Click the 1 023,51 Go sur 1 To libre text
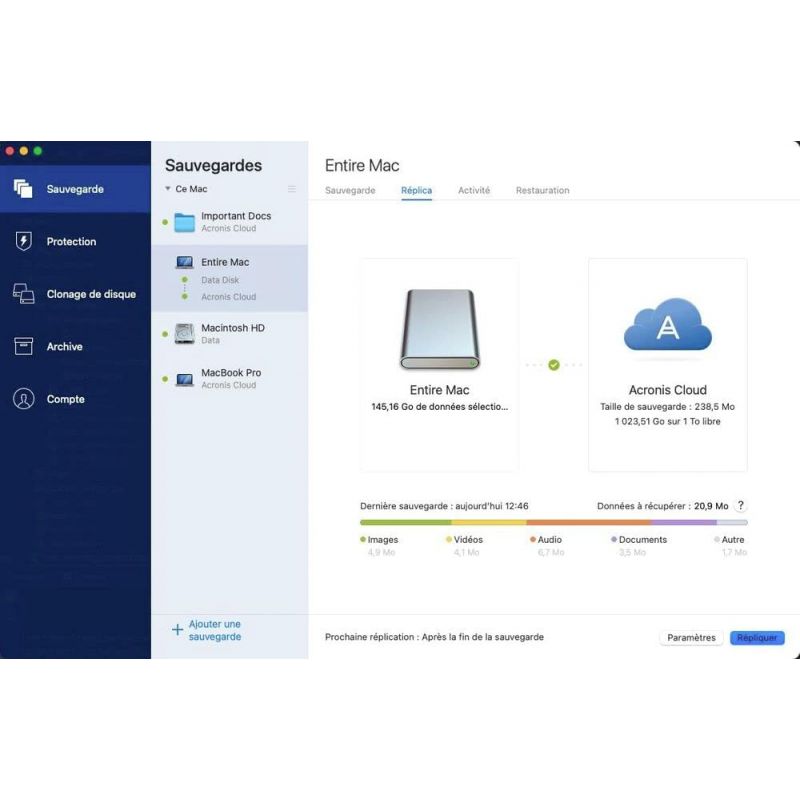Screen dimensions: 800x800 (x=667, y=421)
